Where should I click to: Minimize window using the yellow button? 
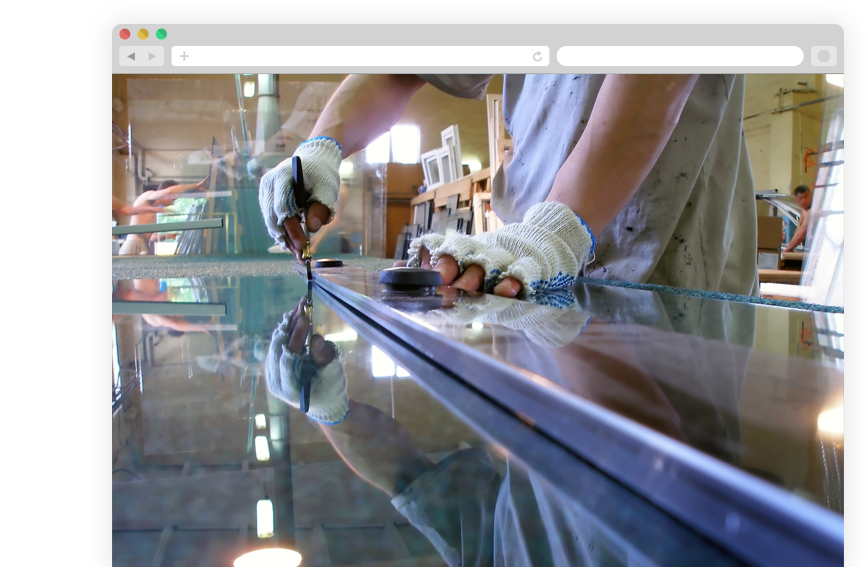pos(143,34)
